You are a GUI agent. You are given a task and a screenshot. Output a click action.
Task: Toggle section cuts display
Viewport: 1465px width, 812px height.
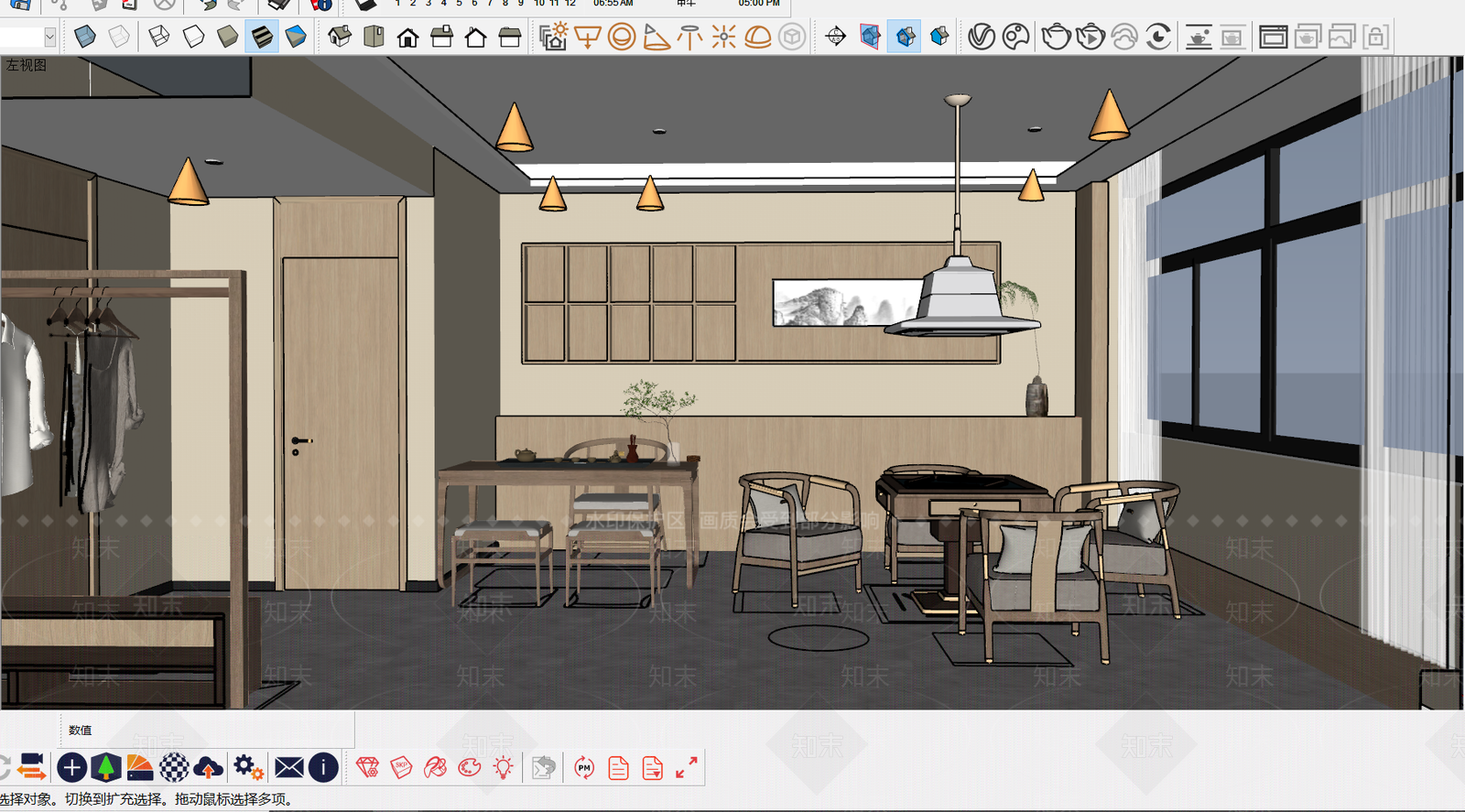tap(905, 37)
